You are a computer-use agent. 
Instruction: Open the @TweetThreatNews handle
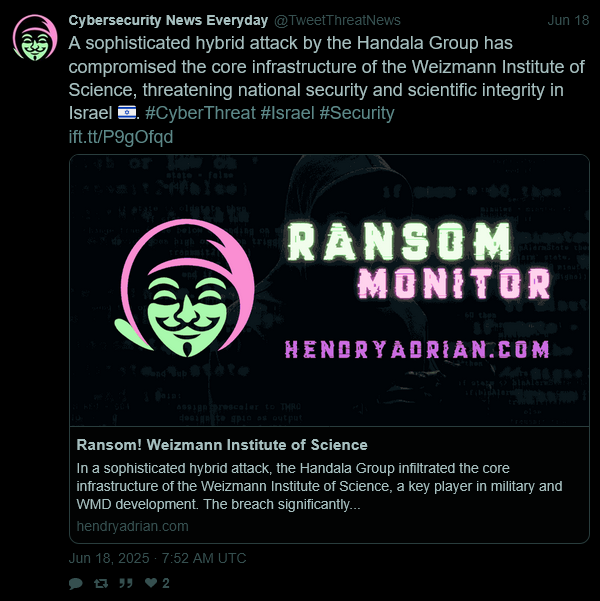point(337,20)
